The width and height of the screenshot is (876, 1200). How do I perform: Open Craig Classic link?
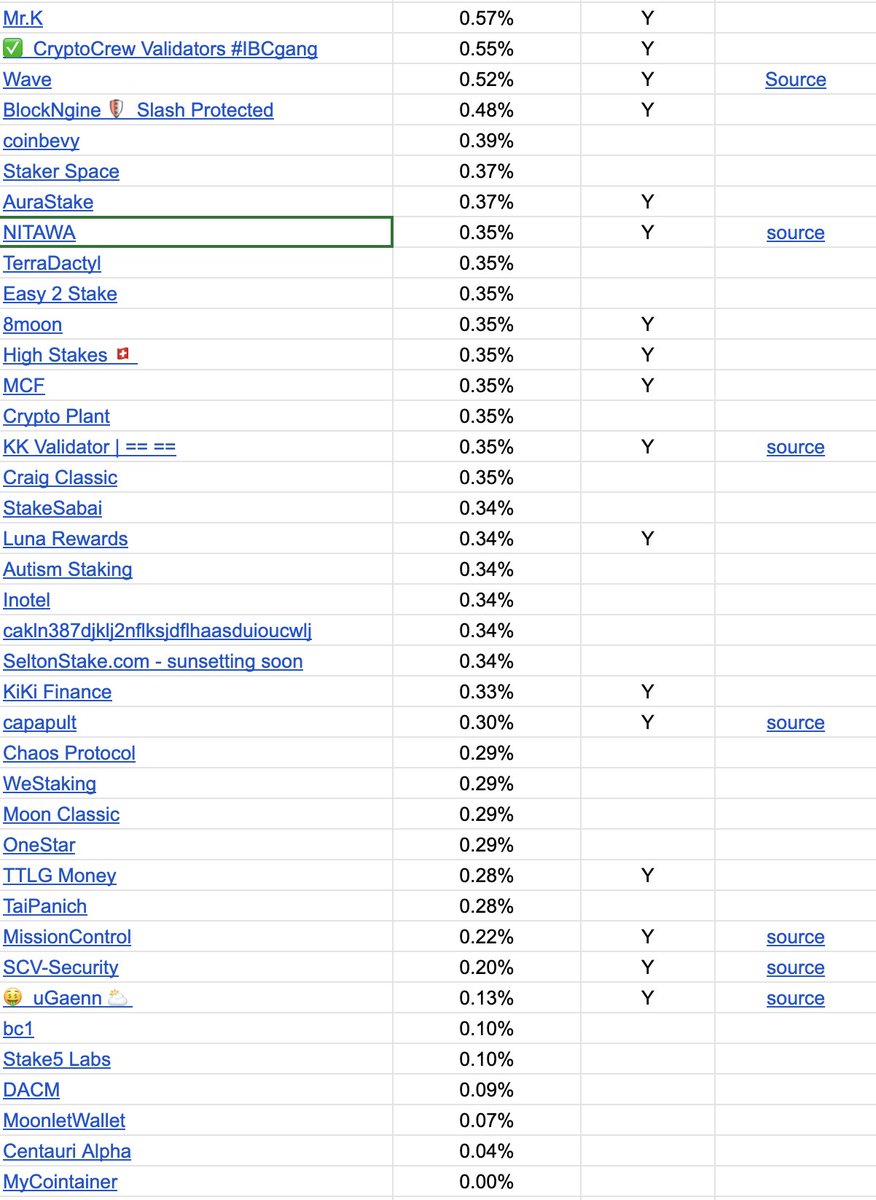tap(60, 478)
